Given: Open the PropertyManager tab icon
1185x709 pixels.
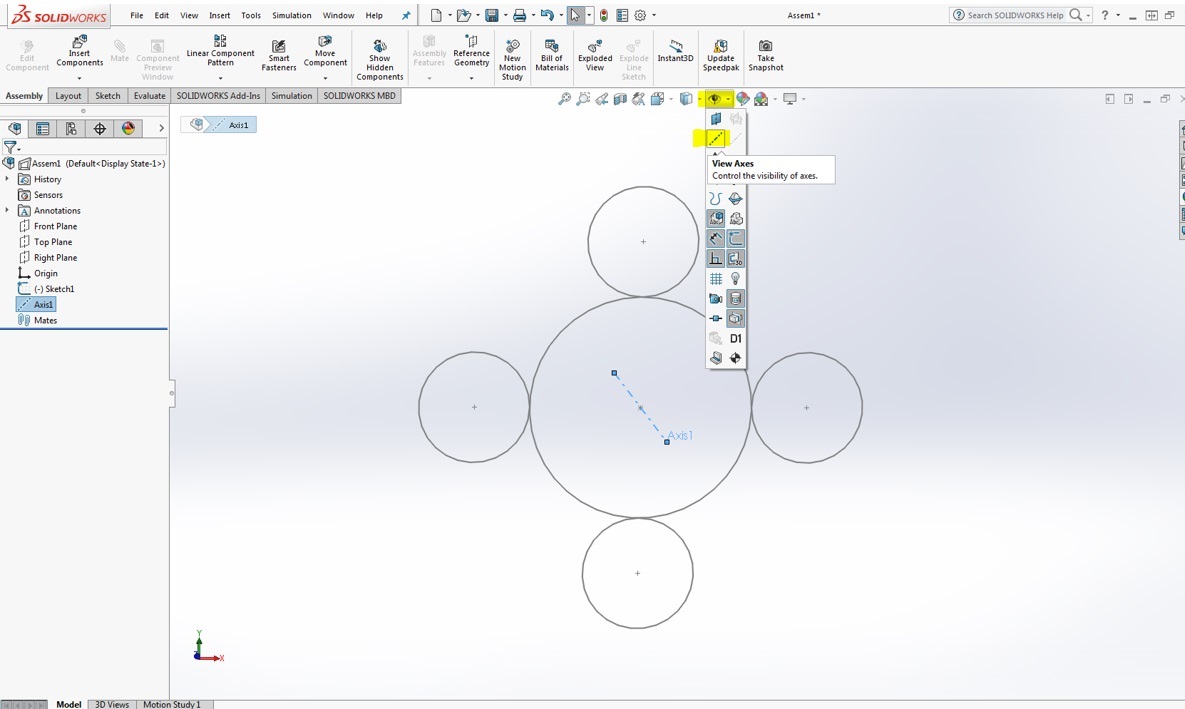Looking at the screenshot, I should [42, 128].
